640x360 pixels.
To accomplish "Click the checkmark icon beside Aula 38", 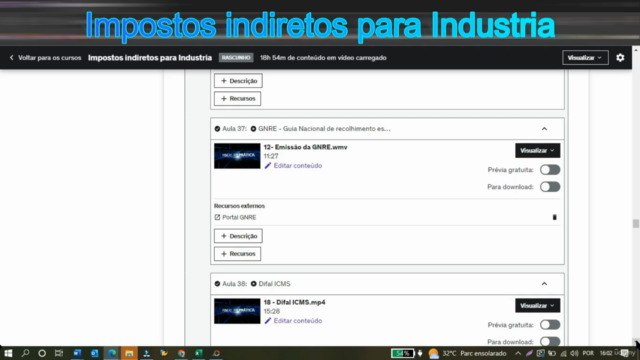I will pos(217,284).
